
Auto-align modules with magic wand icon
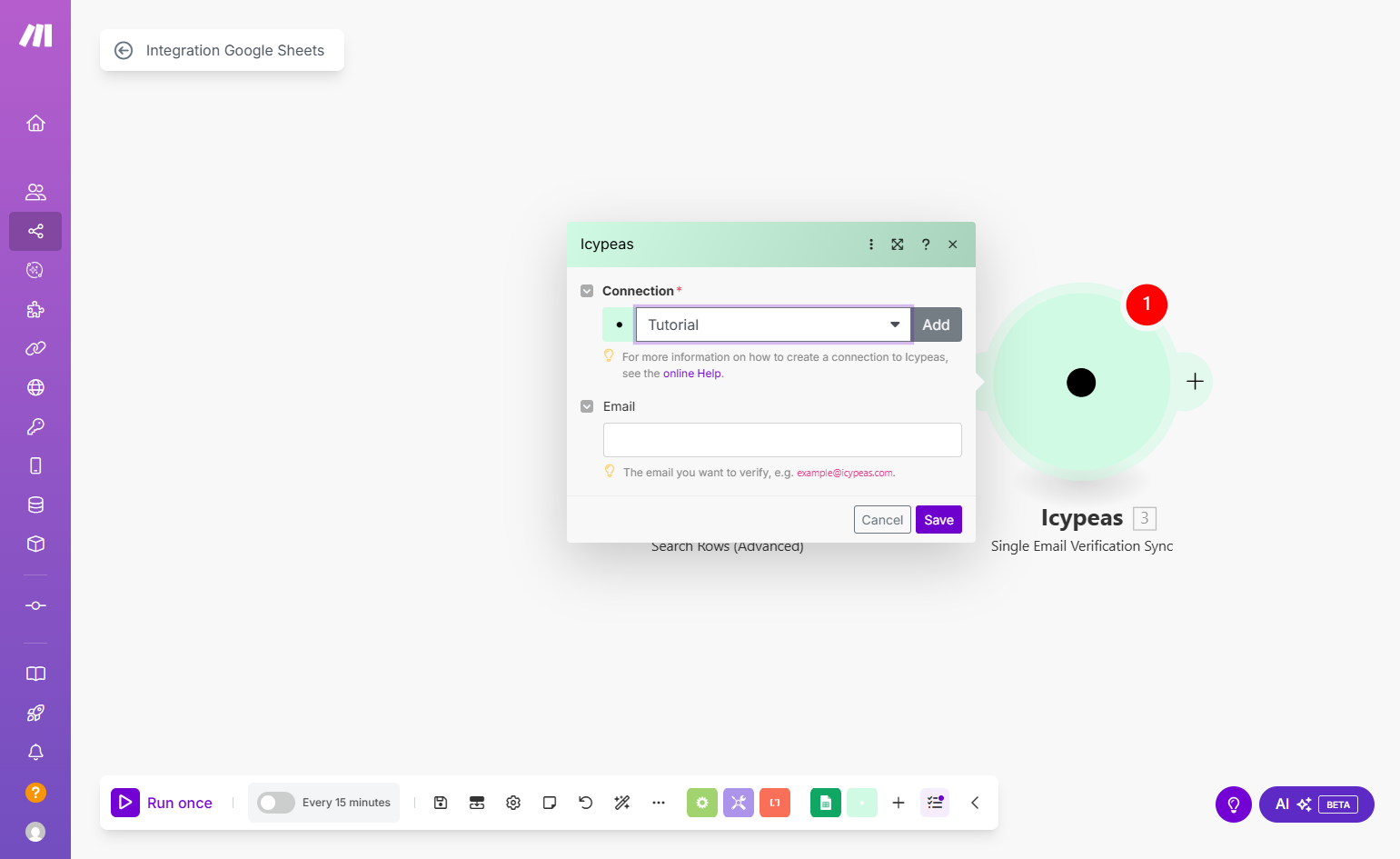click(x=622, y=803)
